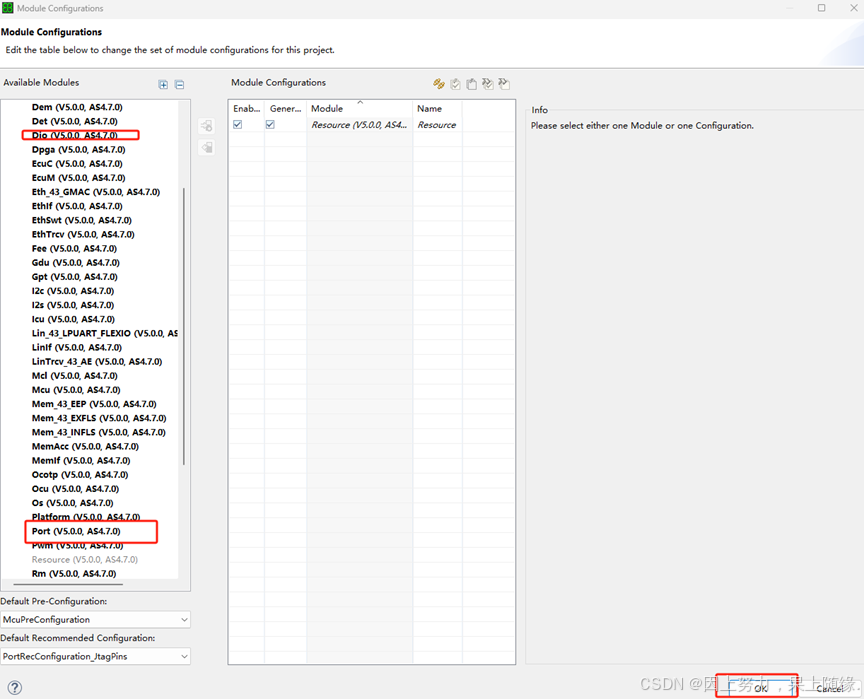Click the double-arrow blank clipboard toolbar icon
Image resolution: width=864 pixels, height=699 pixels.
[x=504, y=84]
